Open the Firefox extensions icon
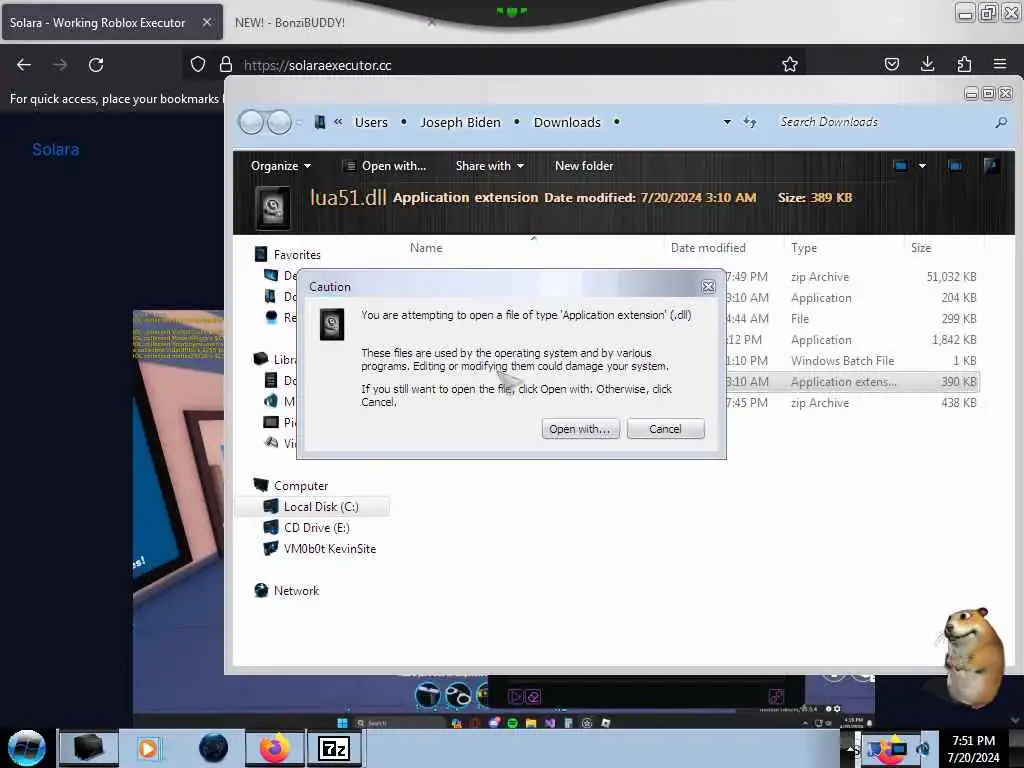This screenshot has height=768, width=1024. point(964,64)
